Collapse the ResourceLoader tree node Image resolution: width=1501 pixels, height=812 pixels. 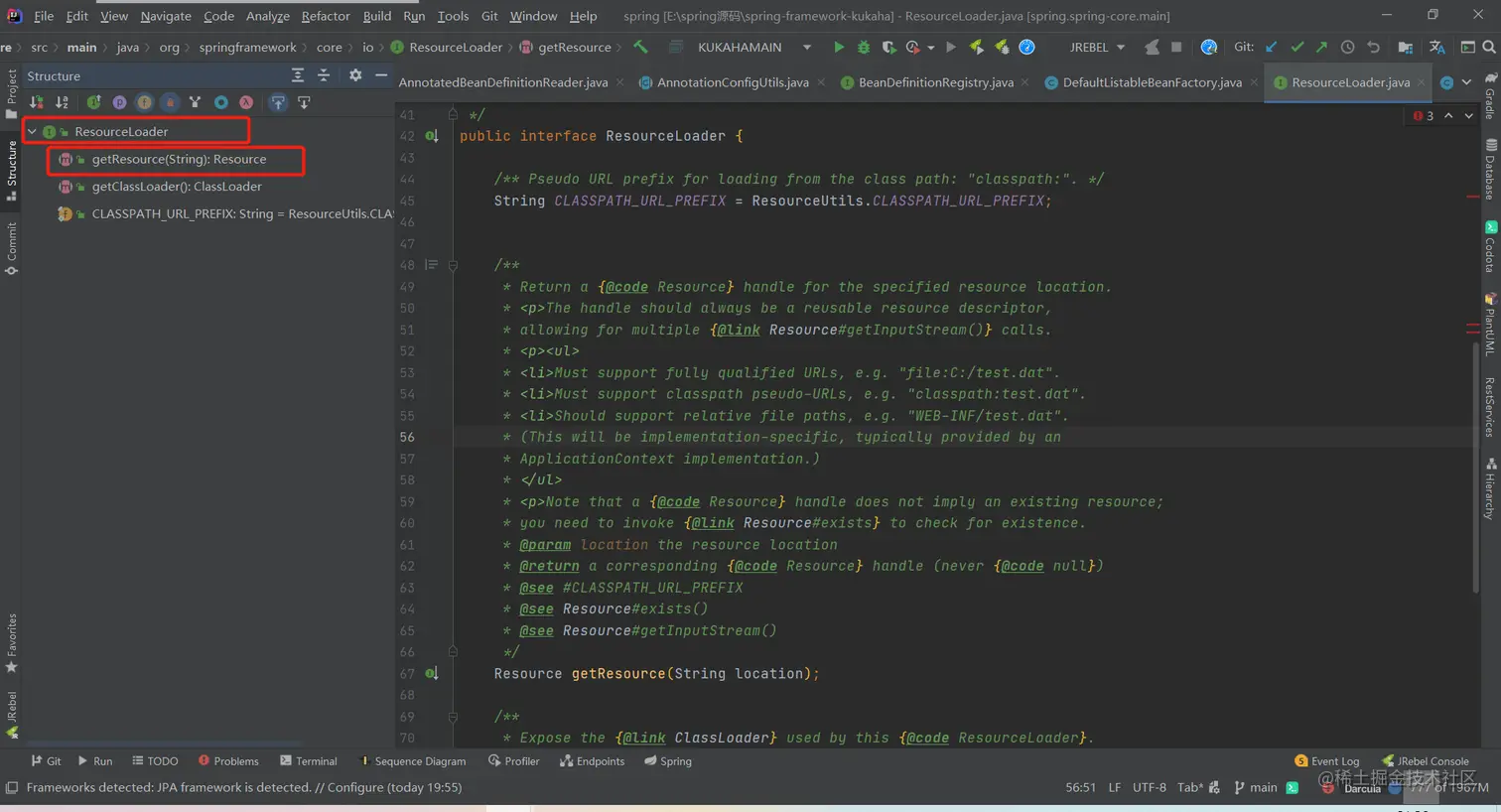pos(32,131)
